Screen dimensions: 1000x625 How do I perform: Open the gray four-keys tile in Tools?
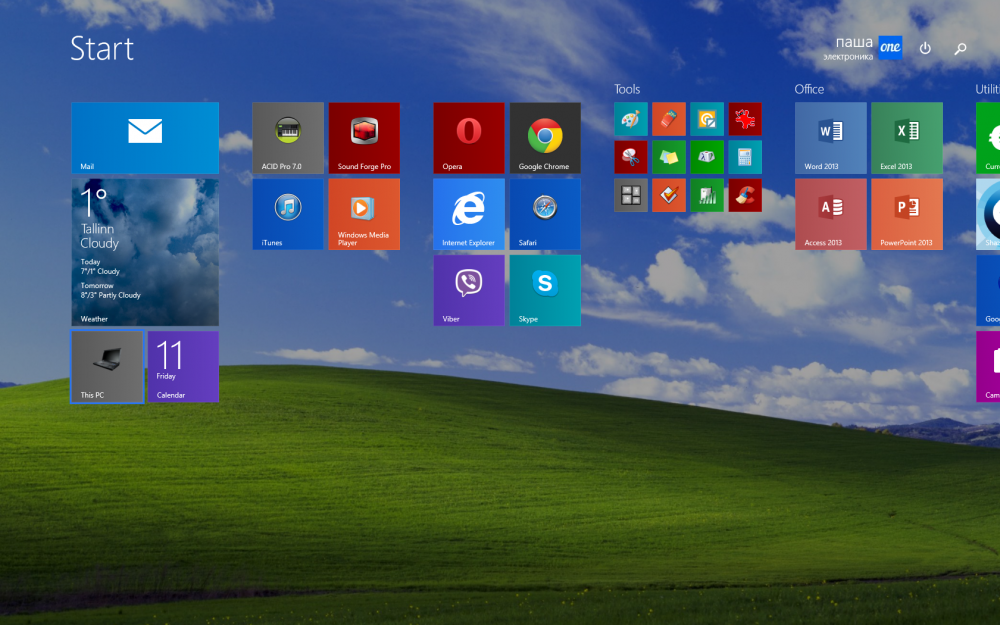tap(631, 195)
